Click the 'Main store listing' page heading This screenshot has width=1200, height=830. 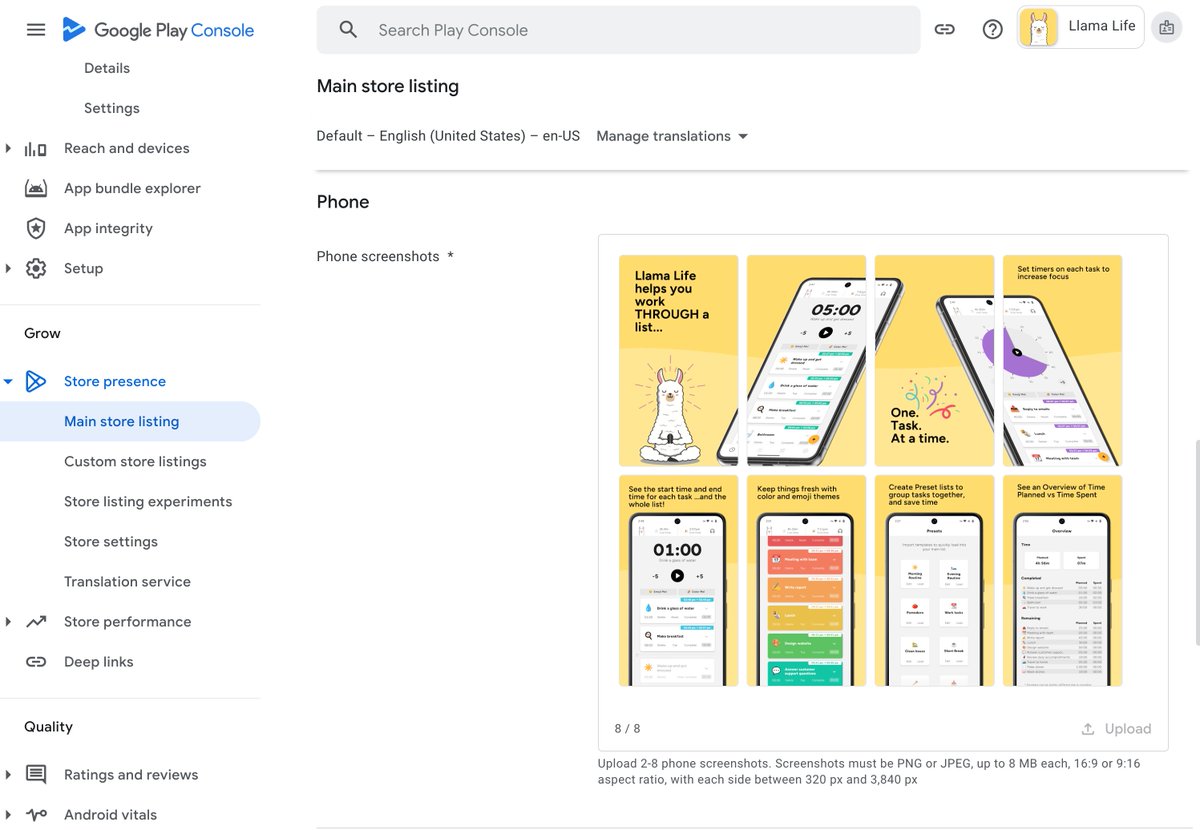(x=388, y=86)
